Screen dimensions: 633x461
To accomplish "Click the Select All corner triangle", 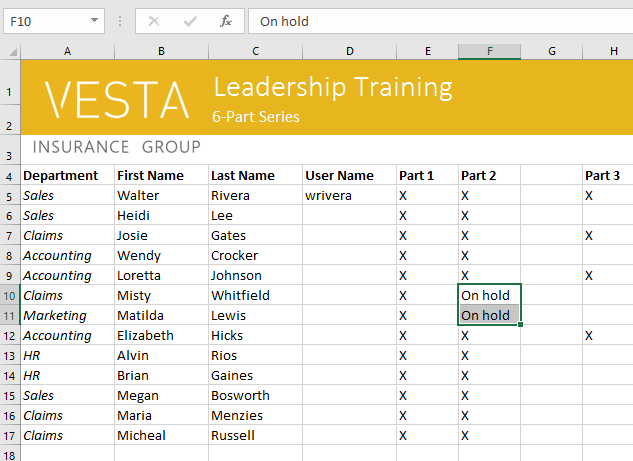I will [11, 51].
